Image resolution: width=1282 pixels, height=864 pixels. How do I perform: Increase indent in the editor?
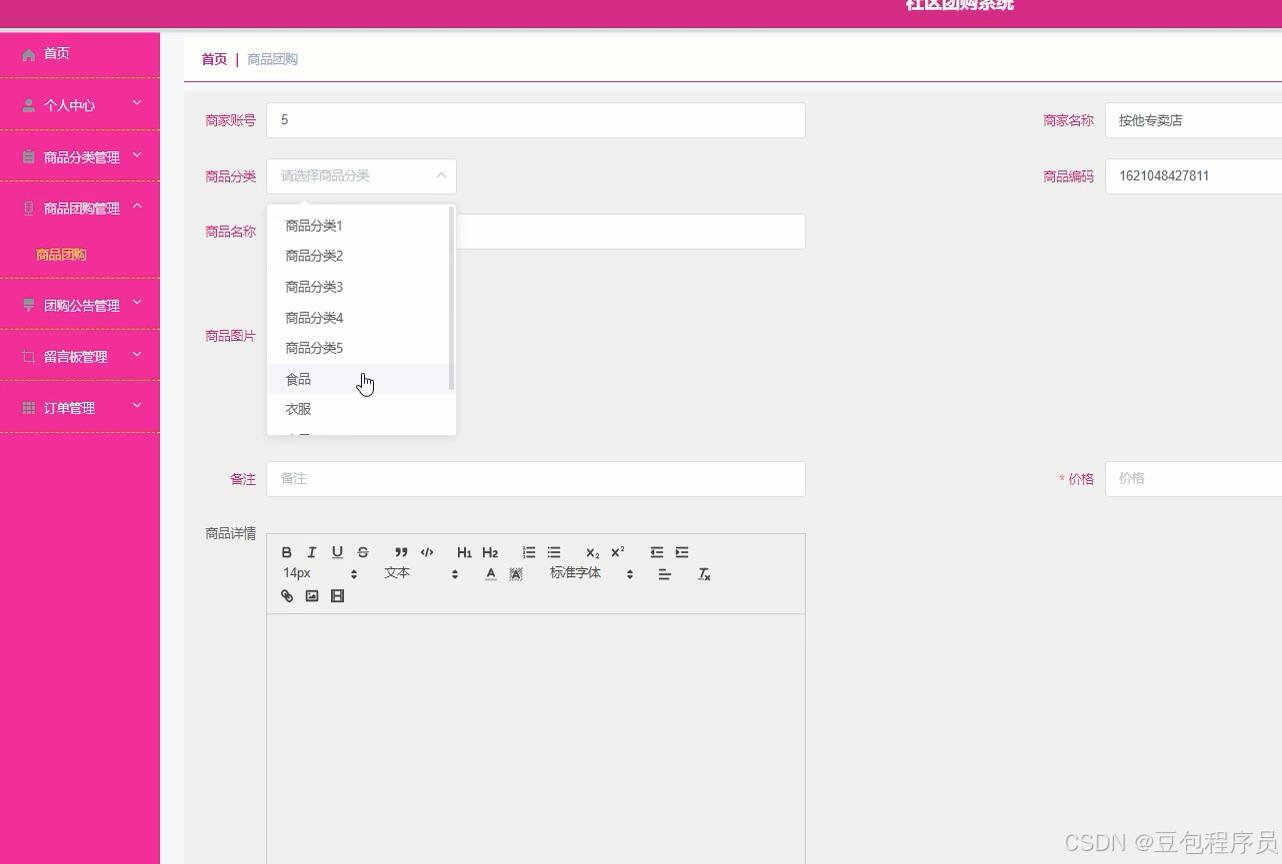tap(682, 552)
